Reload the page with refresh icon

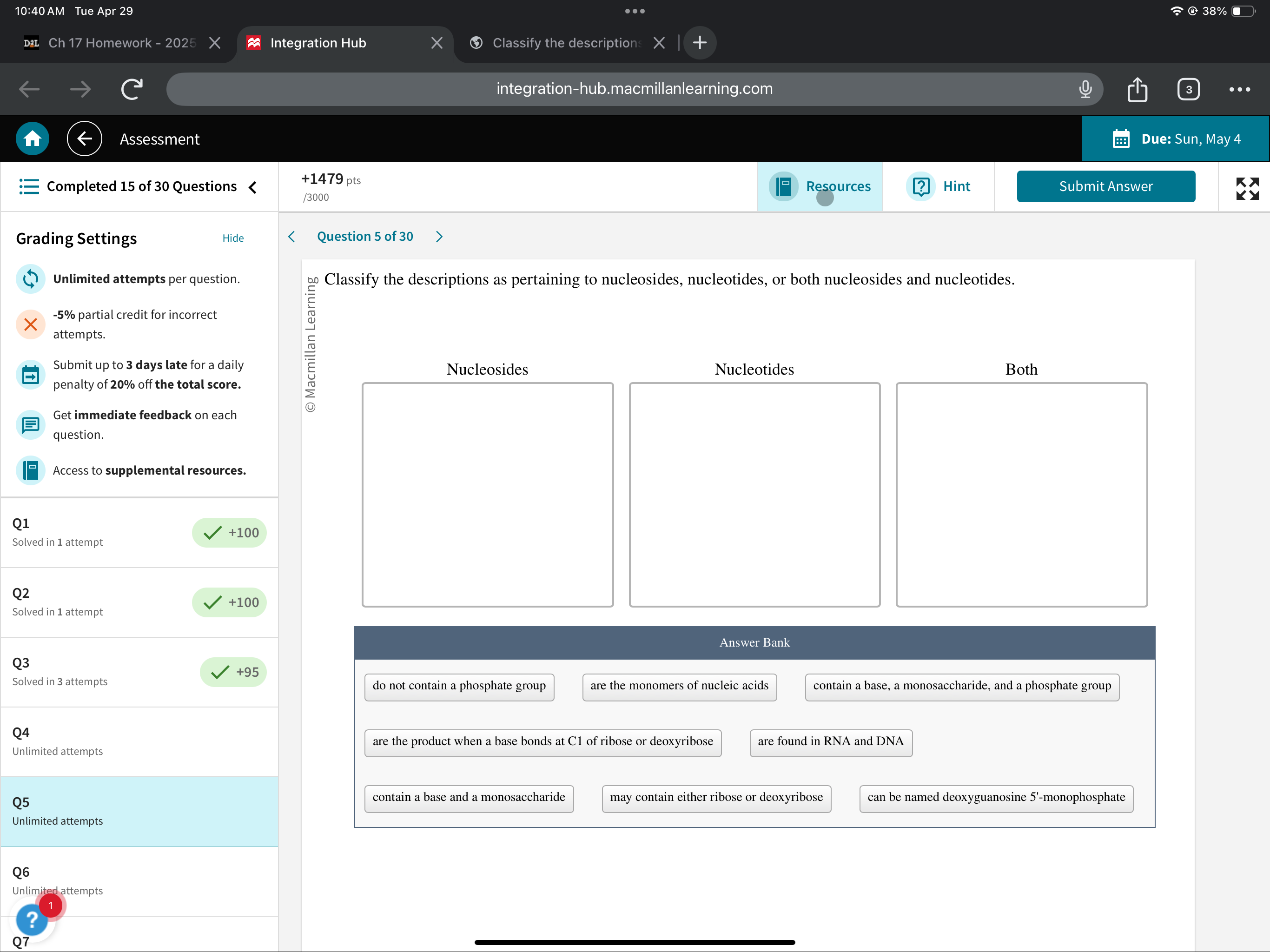[x=132, y=89]
